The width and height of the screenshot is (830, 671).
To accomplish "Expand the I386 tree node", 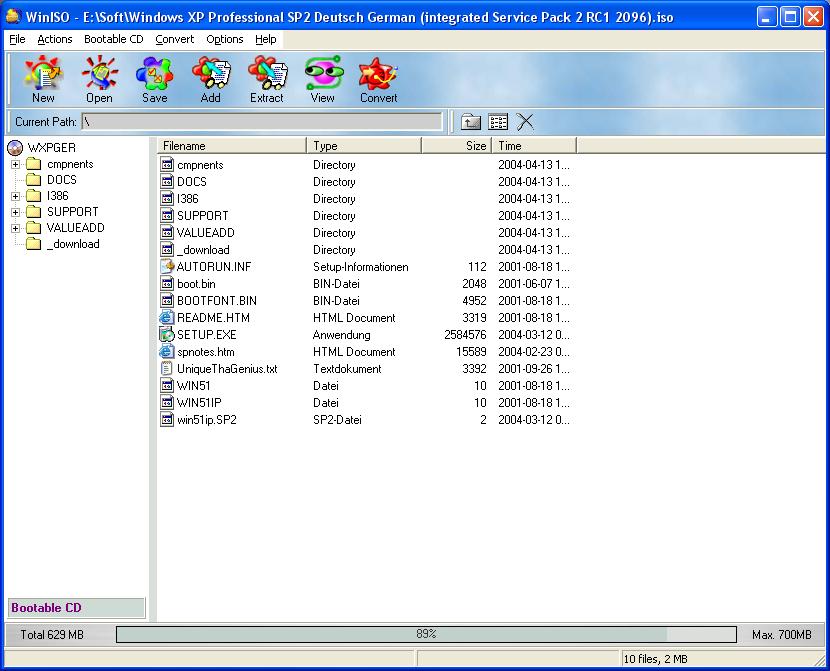I will click(x=15, y=196).
